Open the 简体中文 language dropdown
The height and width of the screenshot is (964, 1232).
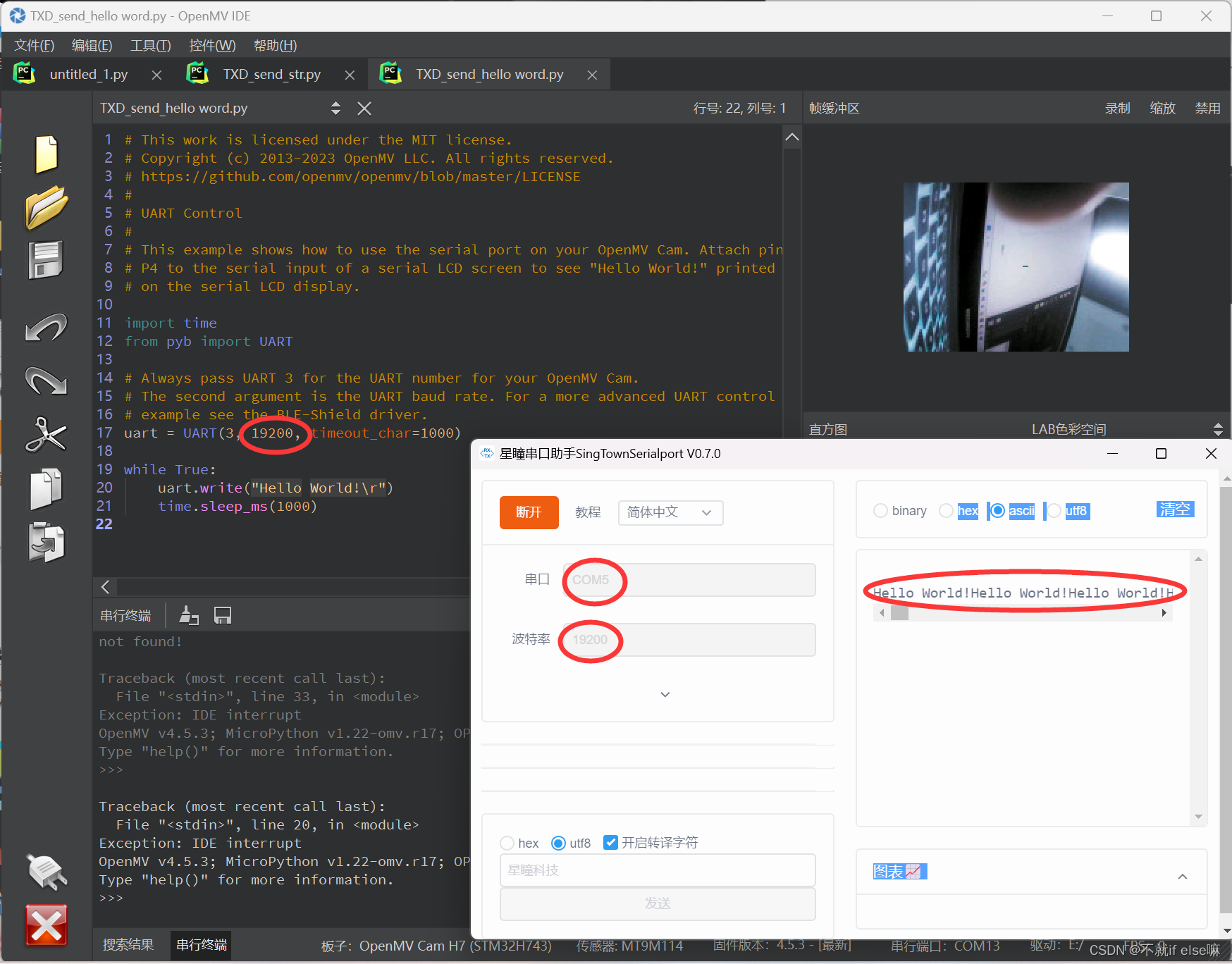tap(670, 512)
